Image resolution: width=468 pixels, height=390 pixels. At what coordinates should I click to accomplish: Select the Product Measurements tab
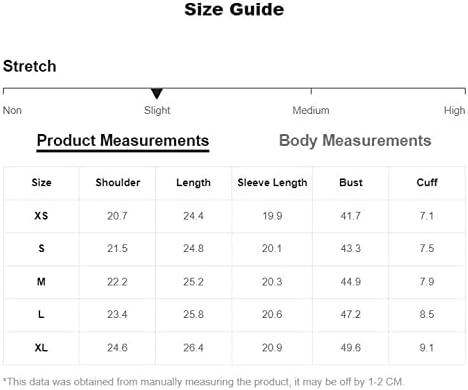coord(123,141)
